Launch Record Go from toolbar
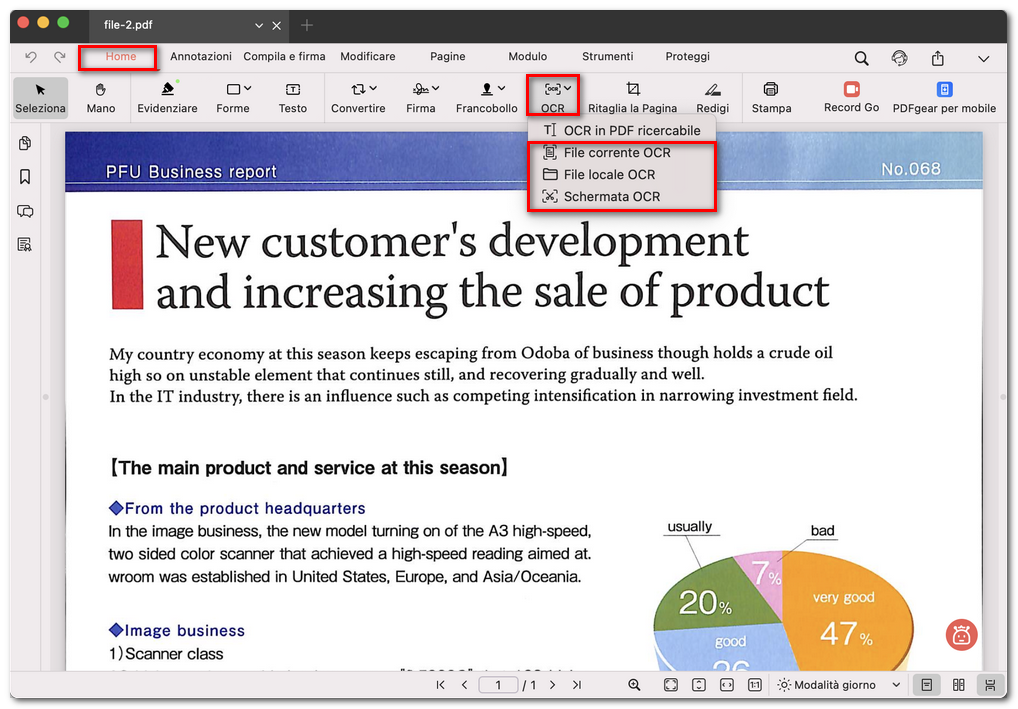The height and width of the screenshot is (709, 1018). click(851, 97)
